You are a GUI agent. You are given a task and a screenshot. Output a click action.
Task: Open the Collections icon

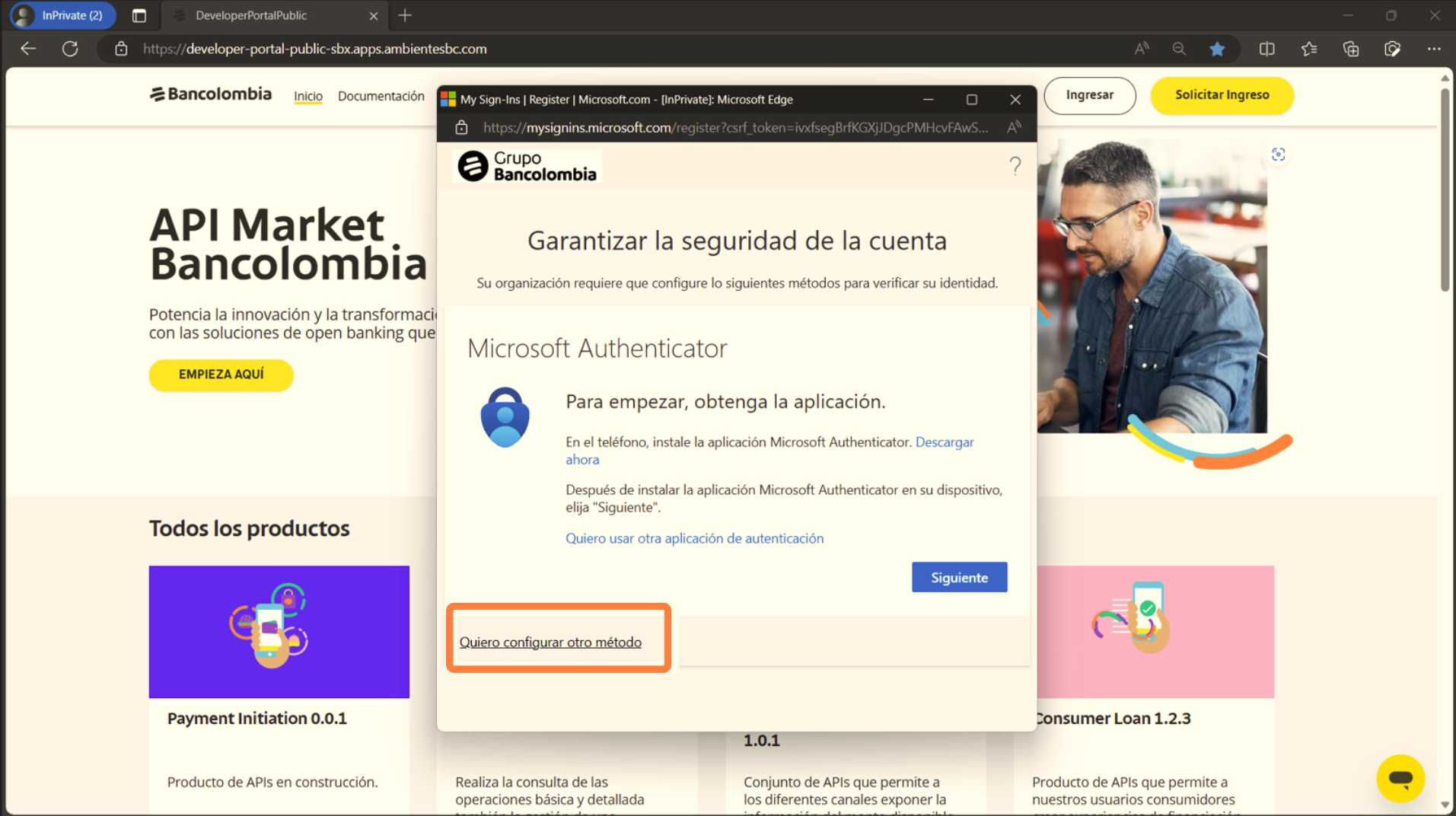coord(1350,49)
